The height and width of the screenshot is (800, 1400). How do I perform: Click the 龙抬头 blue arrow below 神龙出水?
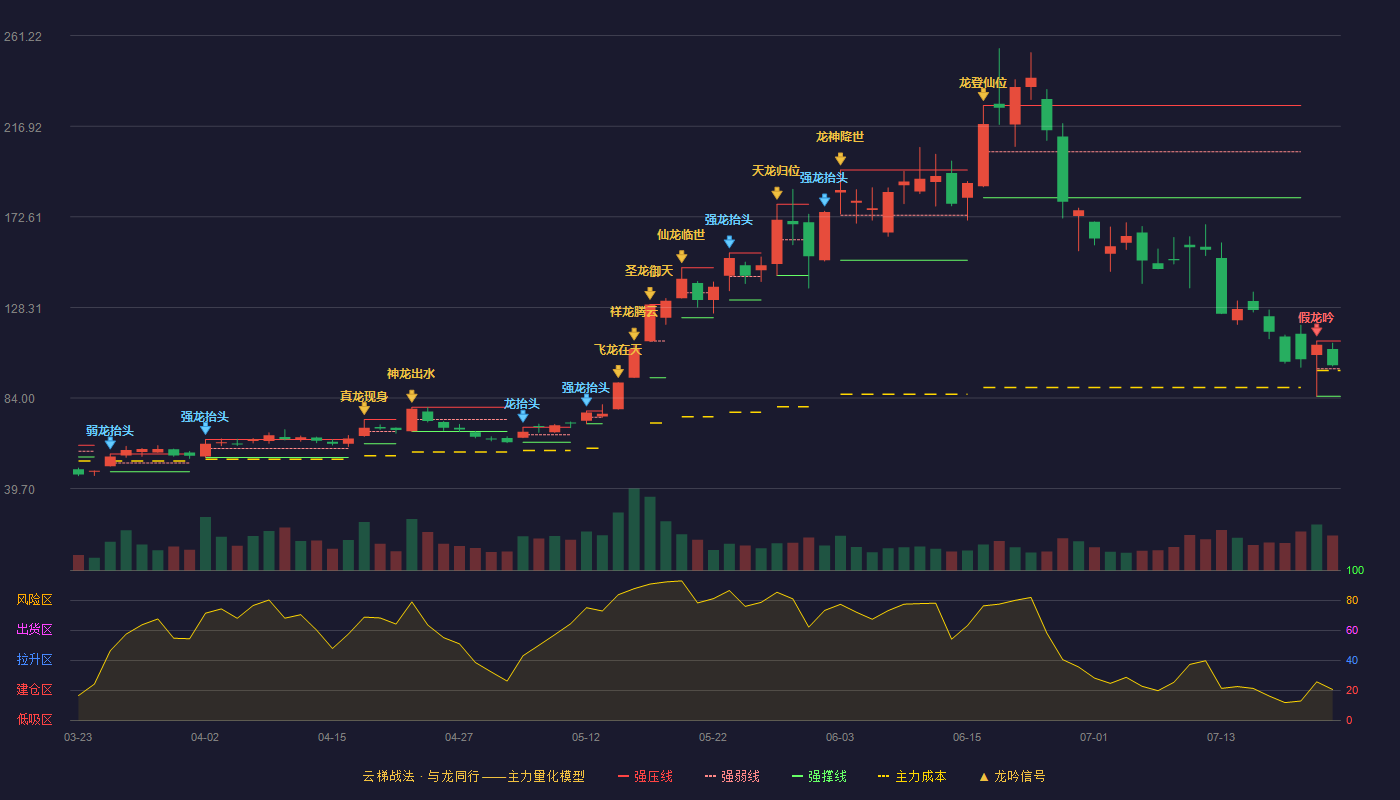click(x=522, y=416)
